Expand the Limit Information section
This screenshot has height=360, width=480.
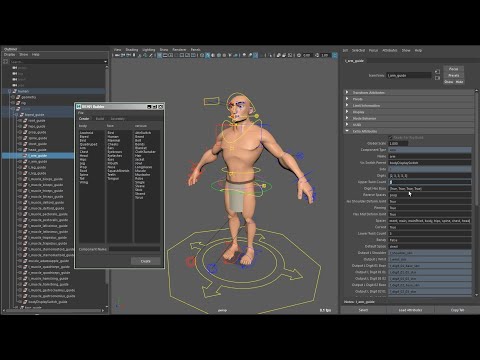347,105
